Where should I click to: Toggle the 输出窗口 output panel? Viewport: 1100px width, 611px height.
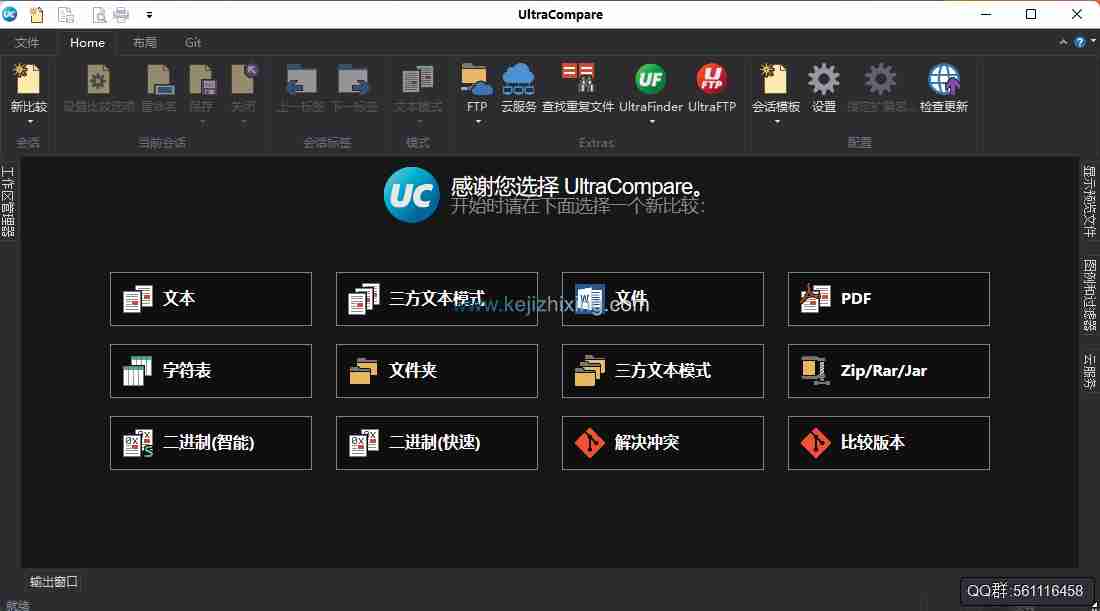[51, 581]
